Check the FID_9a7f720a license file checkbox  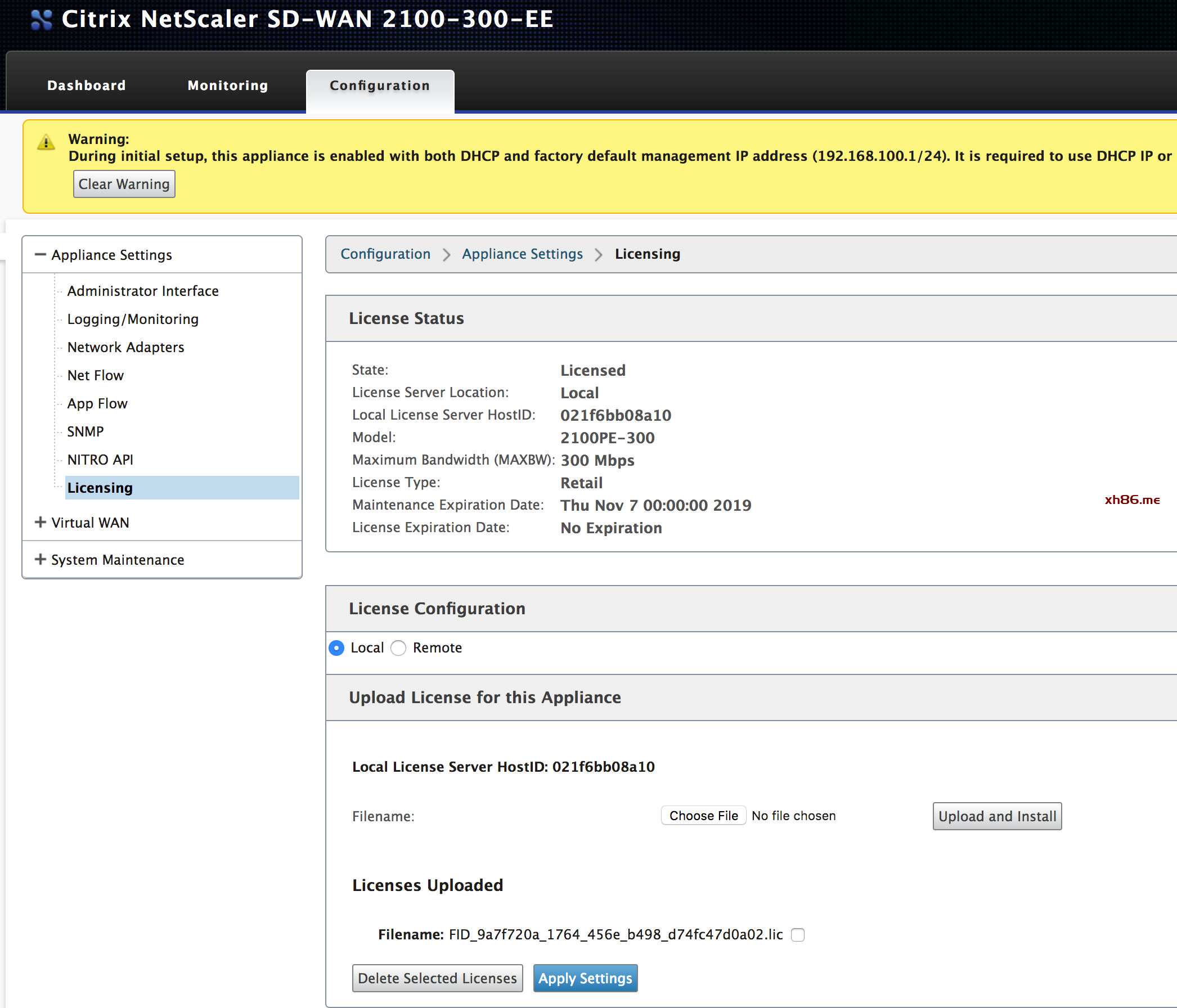coord(798,935)
